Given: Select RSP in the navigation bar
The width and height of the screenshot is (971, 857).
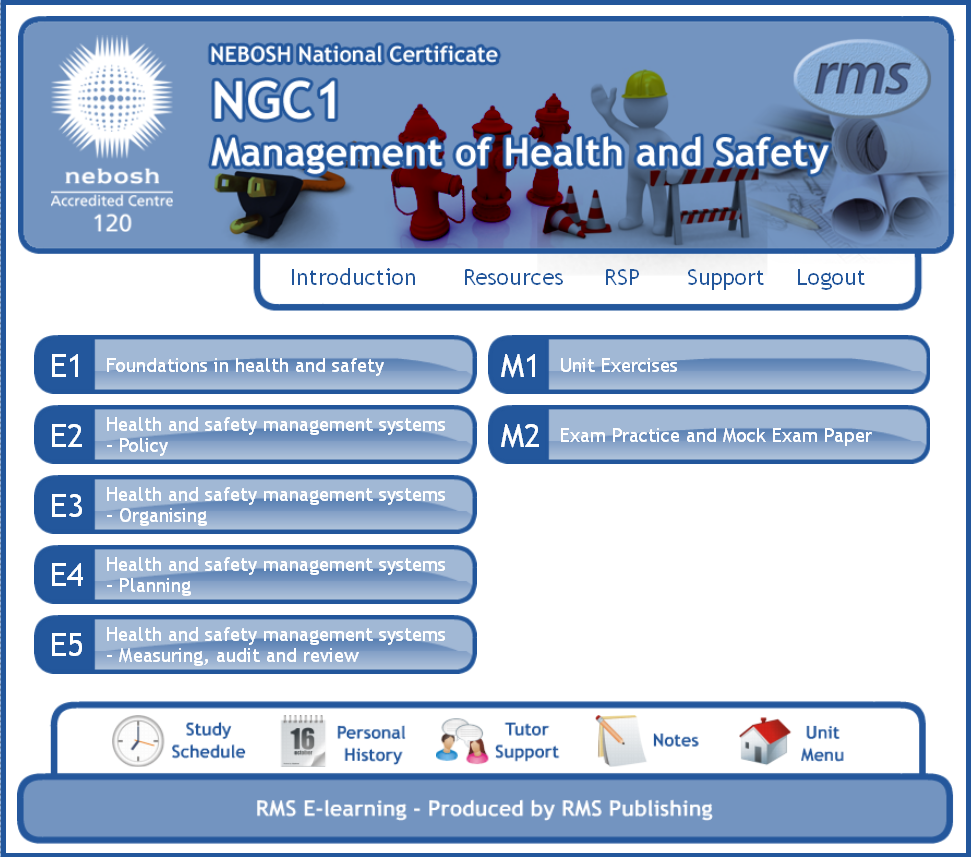Looking at the screenshot, I should pyautogui.click(x=622, y=277).
